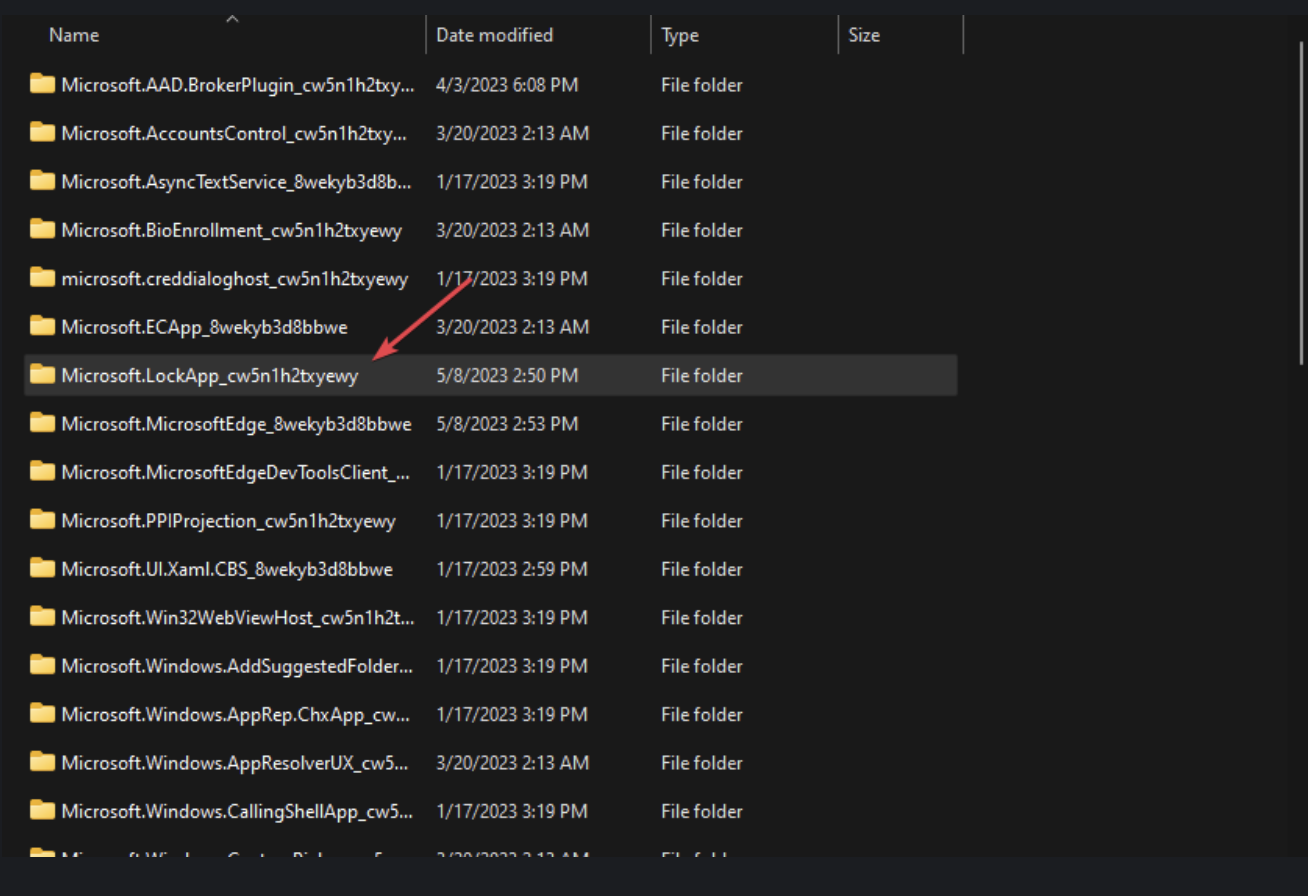Click the Microsoft.Windows.AppResolverUX folder name
The image size is (1308, 896).
pyautogui.click(x=235, y=763)
